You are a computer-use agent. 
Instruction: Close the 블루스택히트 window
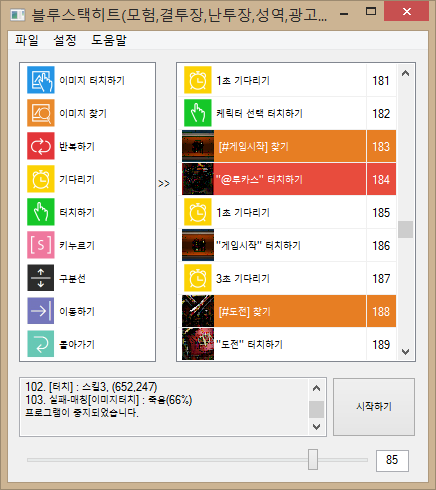406,12
